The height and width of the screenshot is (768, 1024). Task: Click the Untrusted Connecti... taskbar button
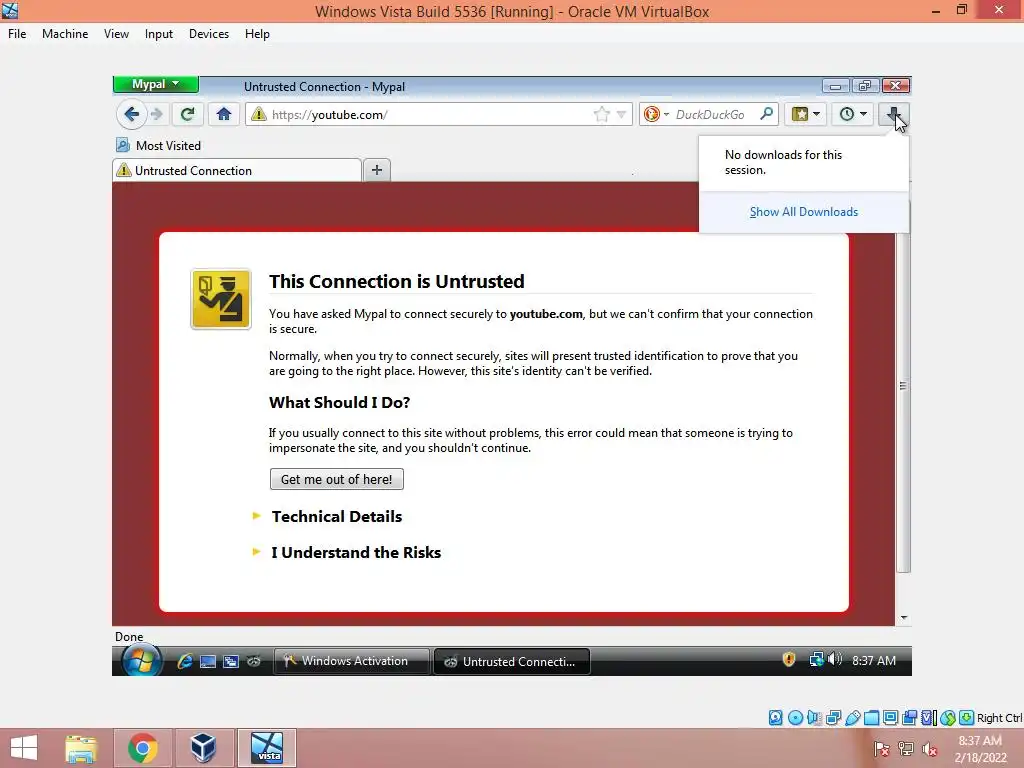(512, 662)
